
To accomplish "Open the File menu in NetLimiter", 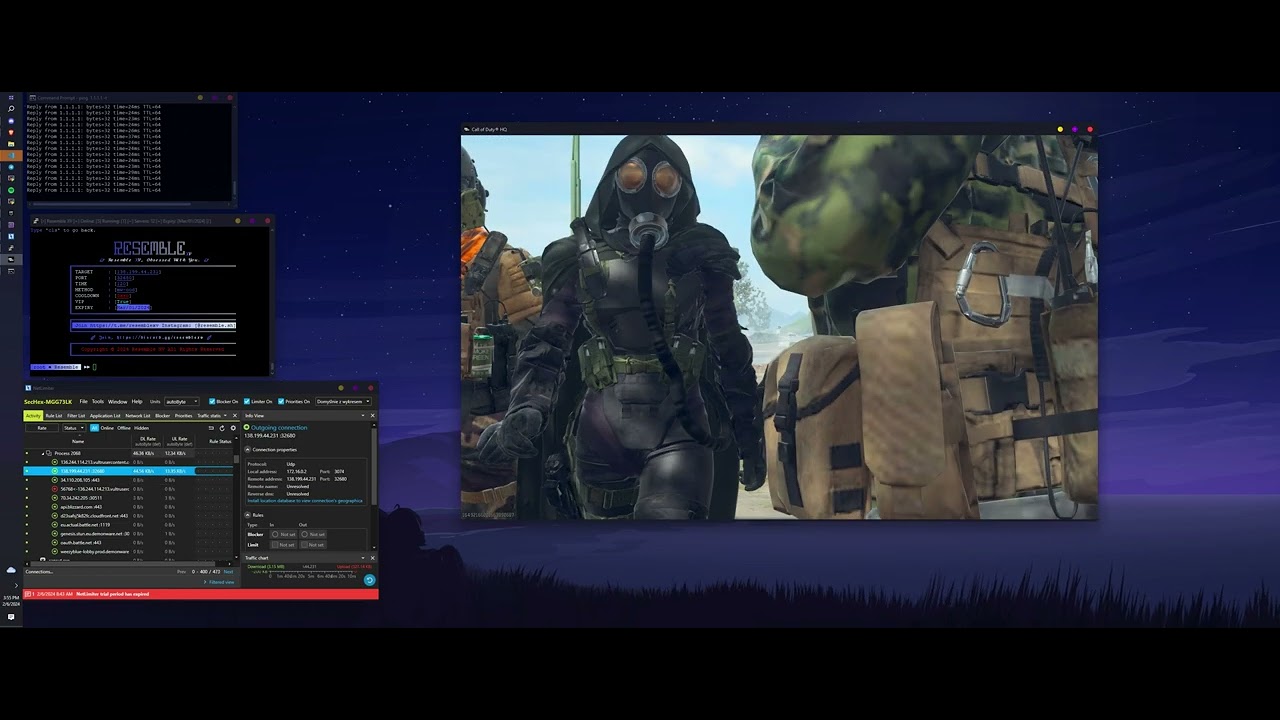I will coord(84,401).
